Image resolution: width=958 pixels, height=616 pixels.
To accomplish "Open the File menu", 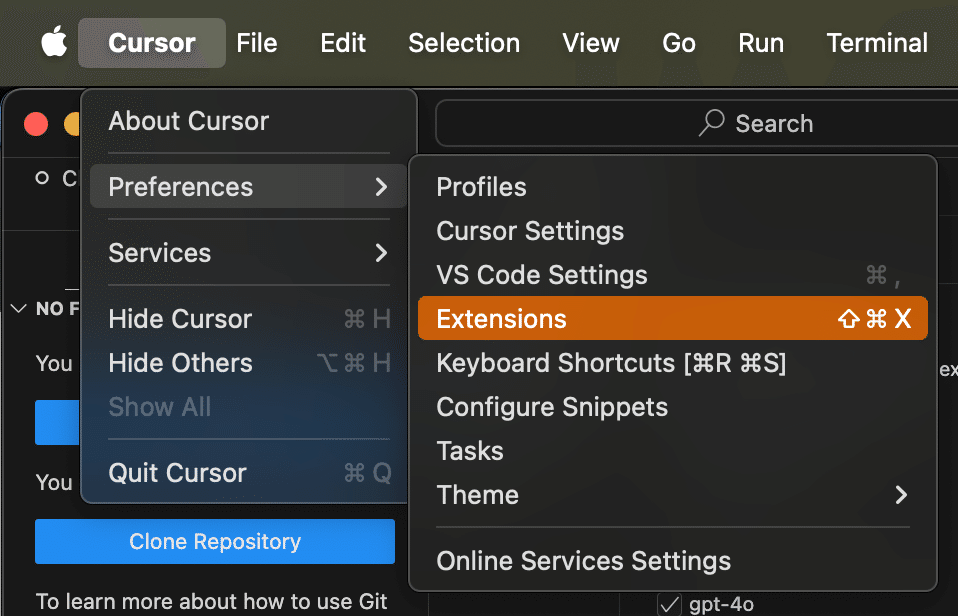I will (x=257, y=43).
